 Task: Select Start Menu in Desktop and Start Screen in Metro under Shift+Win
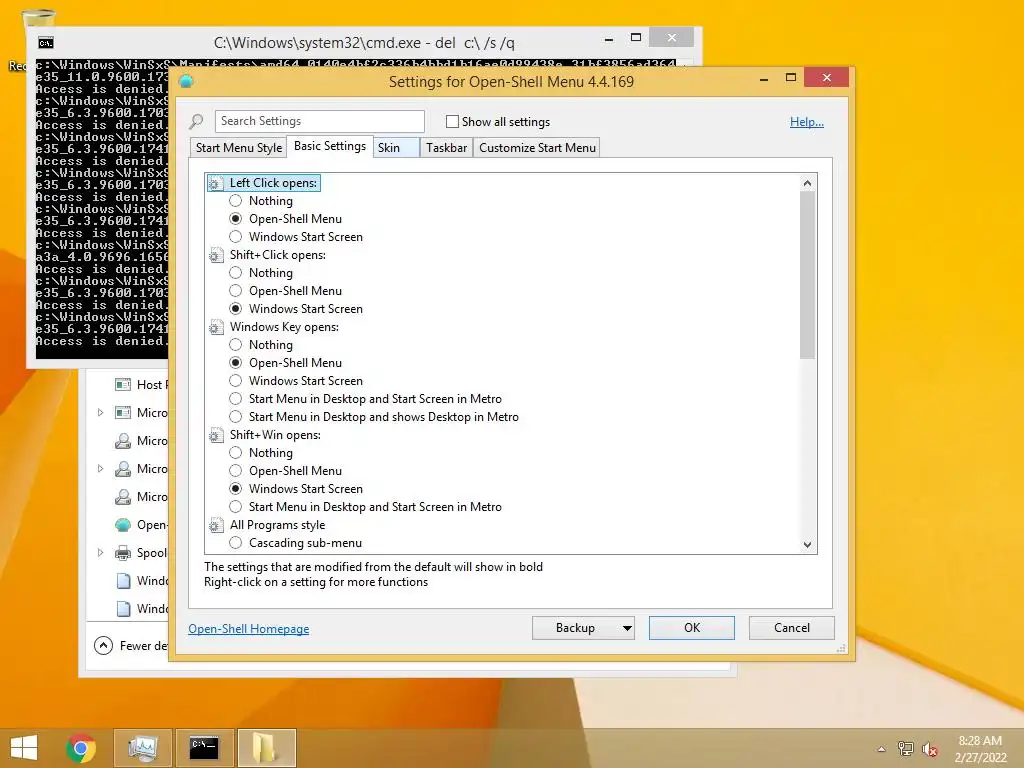point(236,507)
